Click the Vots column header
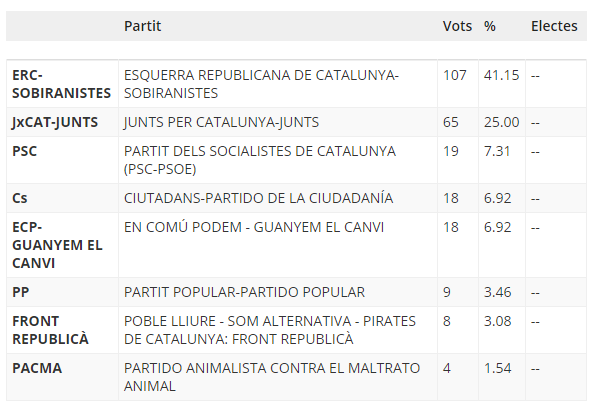This screenshot has height=415, width=602. point(457,26)
